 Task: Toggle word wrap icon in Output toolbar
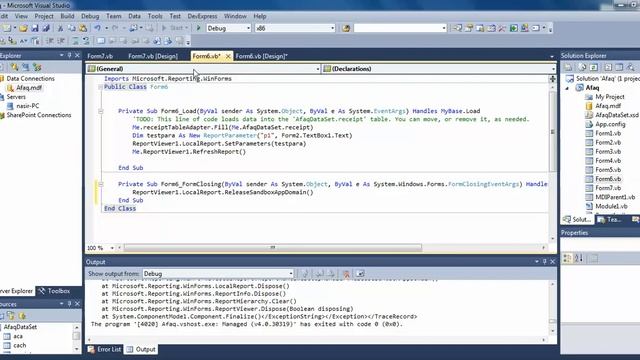[360, 274]
